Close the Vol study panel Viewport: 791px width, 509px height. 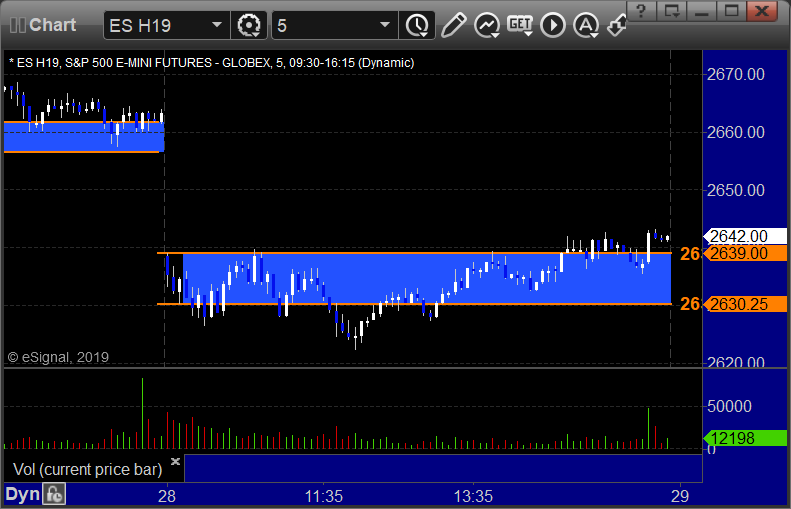(x=175, y=461)
